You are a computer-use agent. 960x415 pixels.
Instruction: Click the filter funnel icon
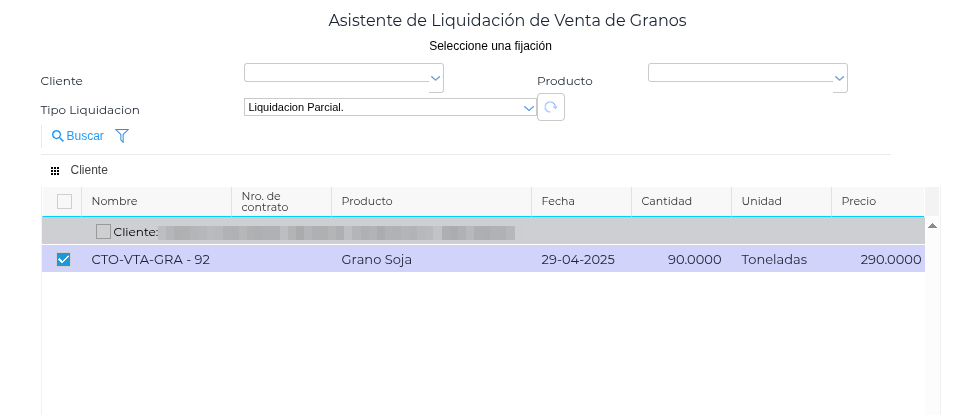[122, 135]
